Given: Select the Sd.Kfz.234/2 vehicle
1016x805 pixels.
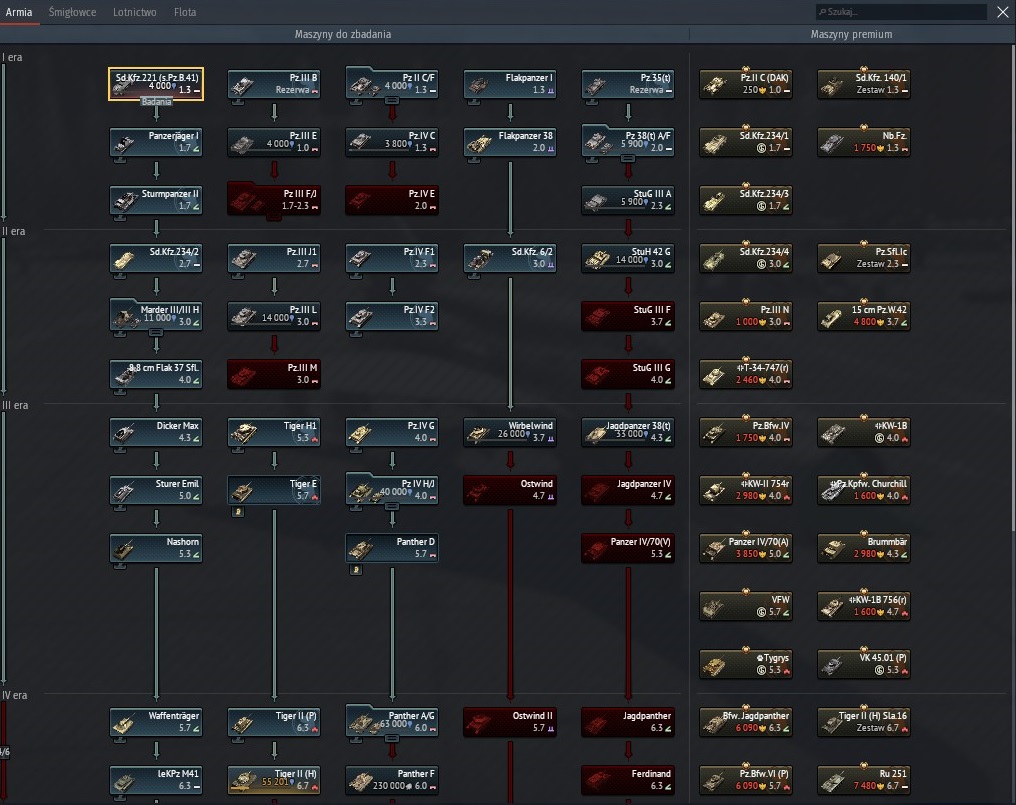Looking at the screenshot, I should coord(156,258).
